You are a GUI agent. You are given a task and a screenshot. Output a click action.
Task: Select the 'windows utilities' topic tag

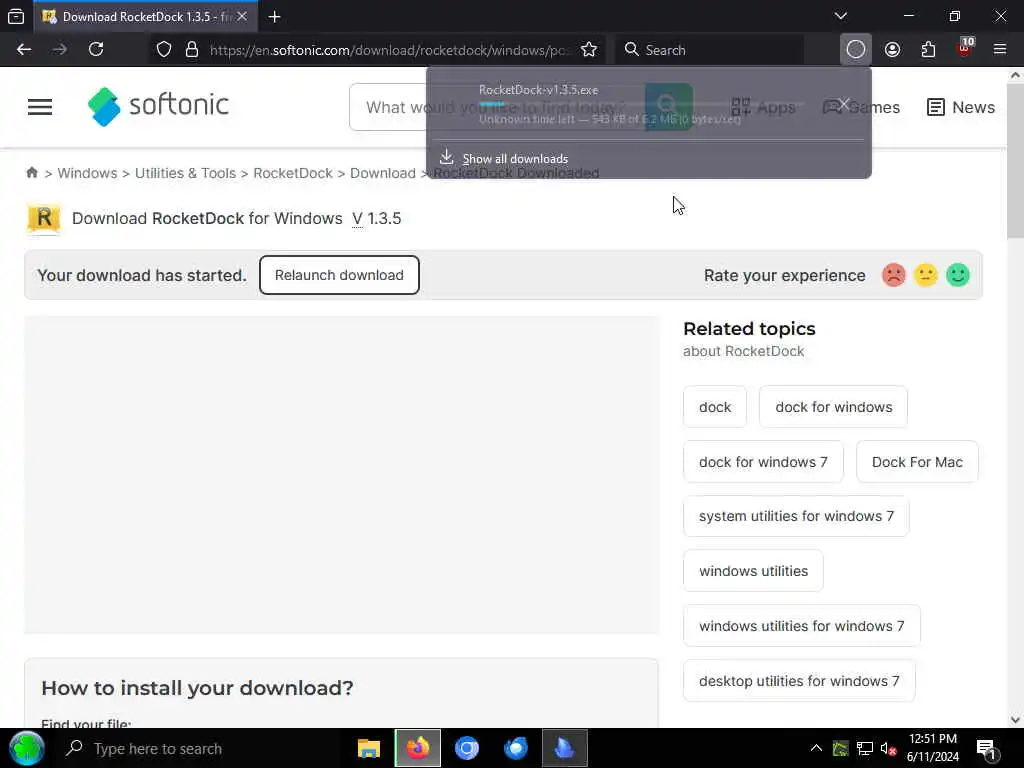[753, 571]
